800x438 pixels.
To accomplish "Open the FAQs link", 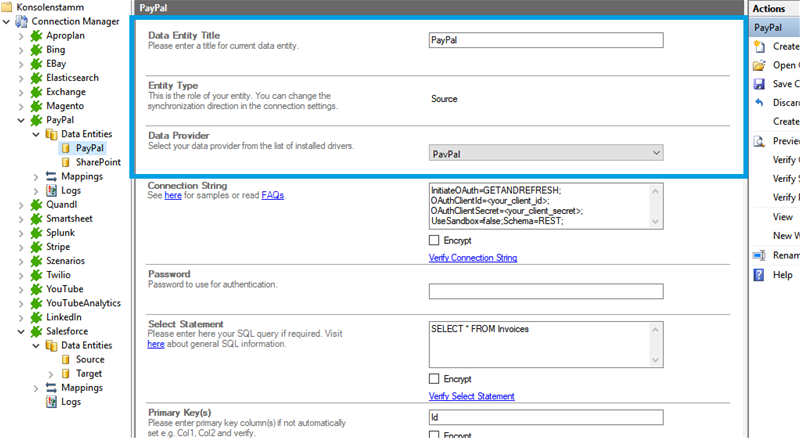I will pyautogui.click(x=273, y=195).
